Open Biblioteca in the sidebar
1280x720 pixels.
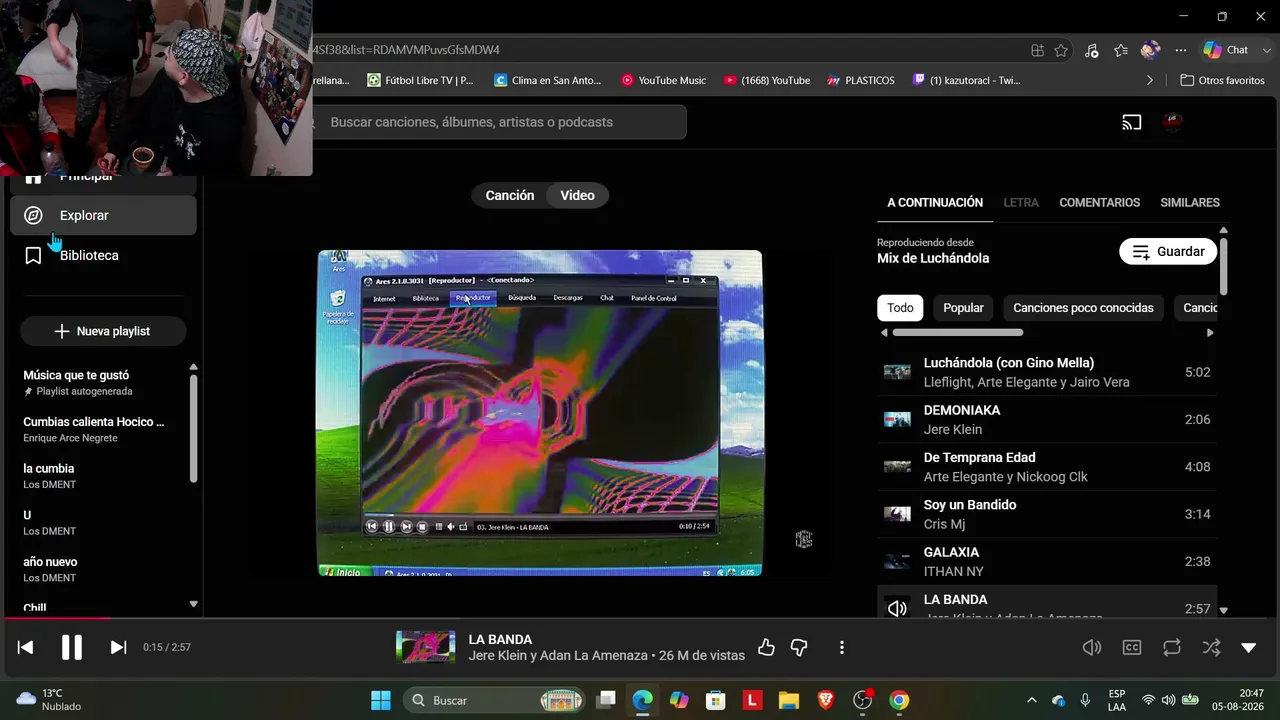coord(103,255)
